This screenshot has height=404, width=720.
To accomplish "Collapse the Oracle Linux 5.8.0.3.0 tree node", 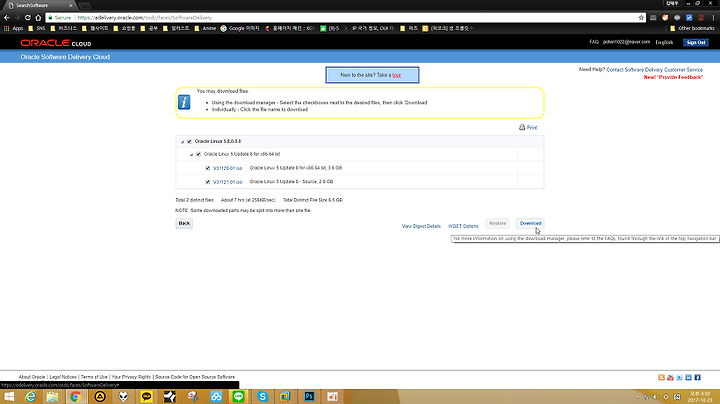I will (x=182, y=142).
